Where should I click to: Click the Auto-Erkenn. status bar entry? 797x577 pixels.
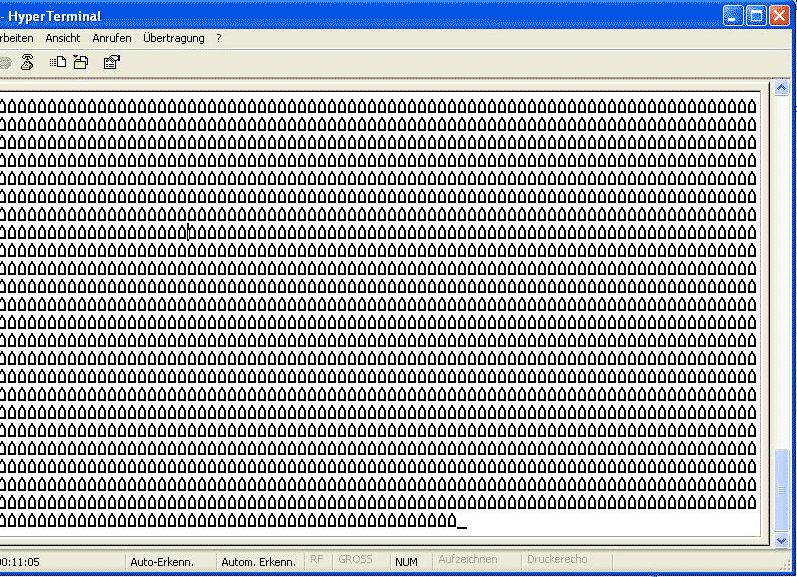pos(162,562)
